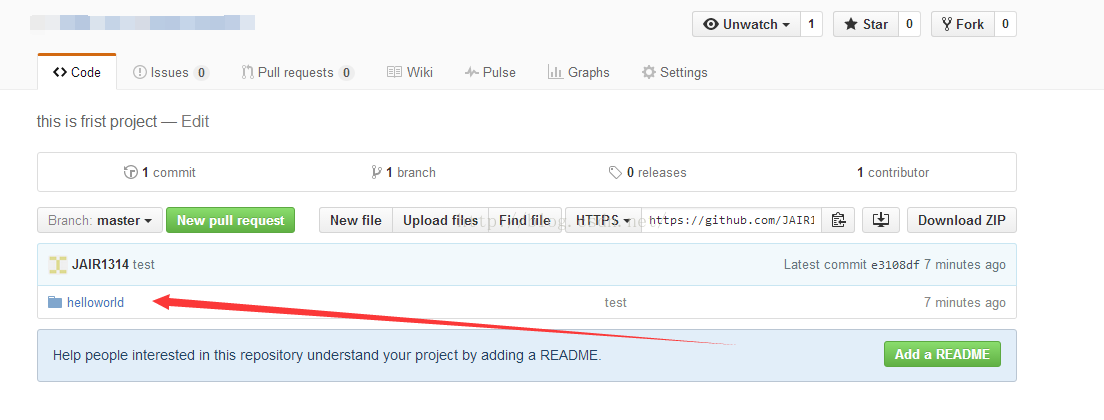This screenshot has height=420, width=1104.
Task: Open the Issues tab
Action: tap(171, 72)
